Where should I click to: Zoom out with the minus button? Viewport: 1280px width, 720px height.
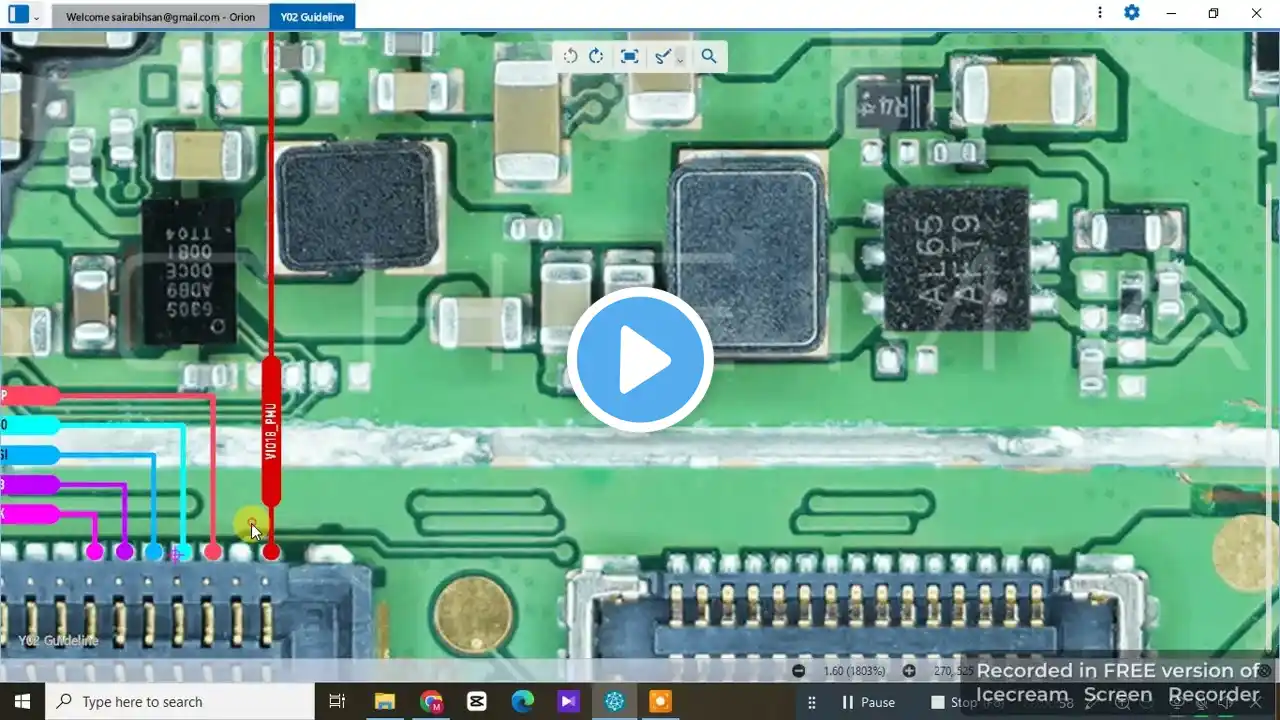[x=798, y=671]
